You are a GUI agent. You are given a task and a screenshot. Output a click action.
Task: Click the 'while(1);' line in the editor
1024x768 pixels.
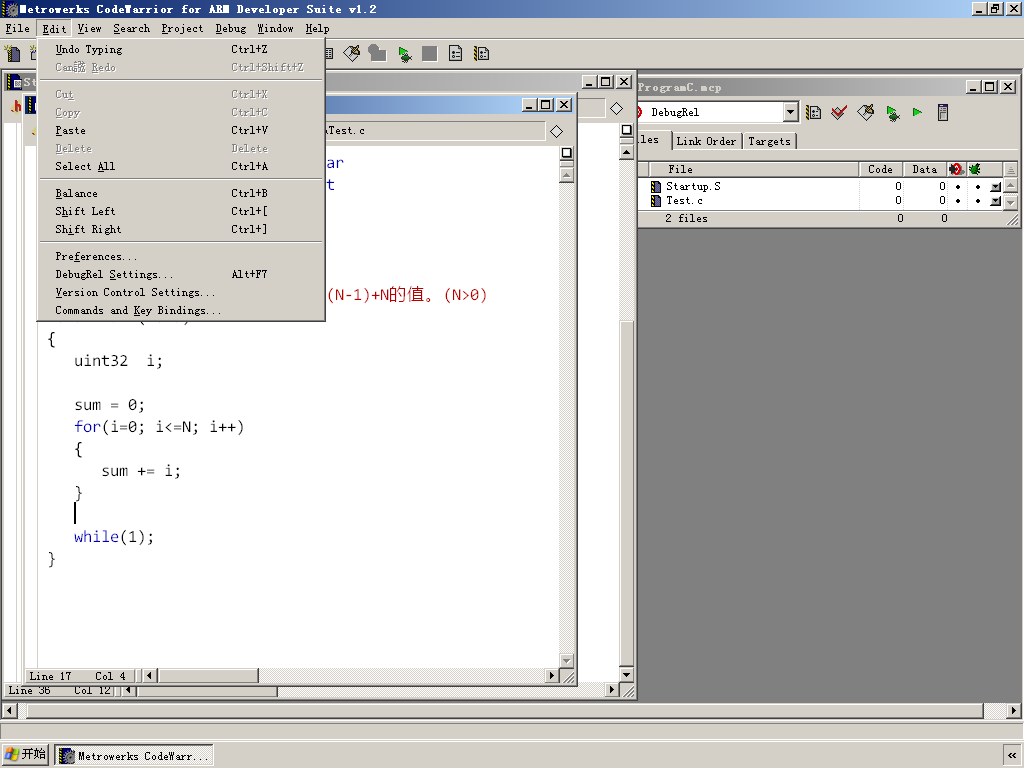pyautogui.click(x=114, y=537)
